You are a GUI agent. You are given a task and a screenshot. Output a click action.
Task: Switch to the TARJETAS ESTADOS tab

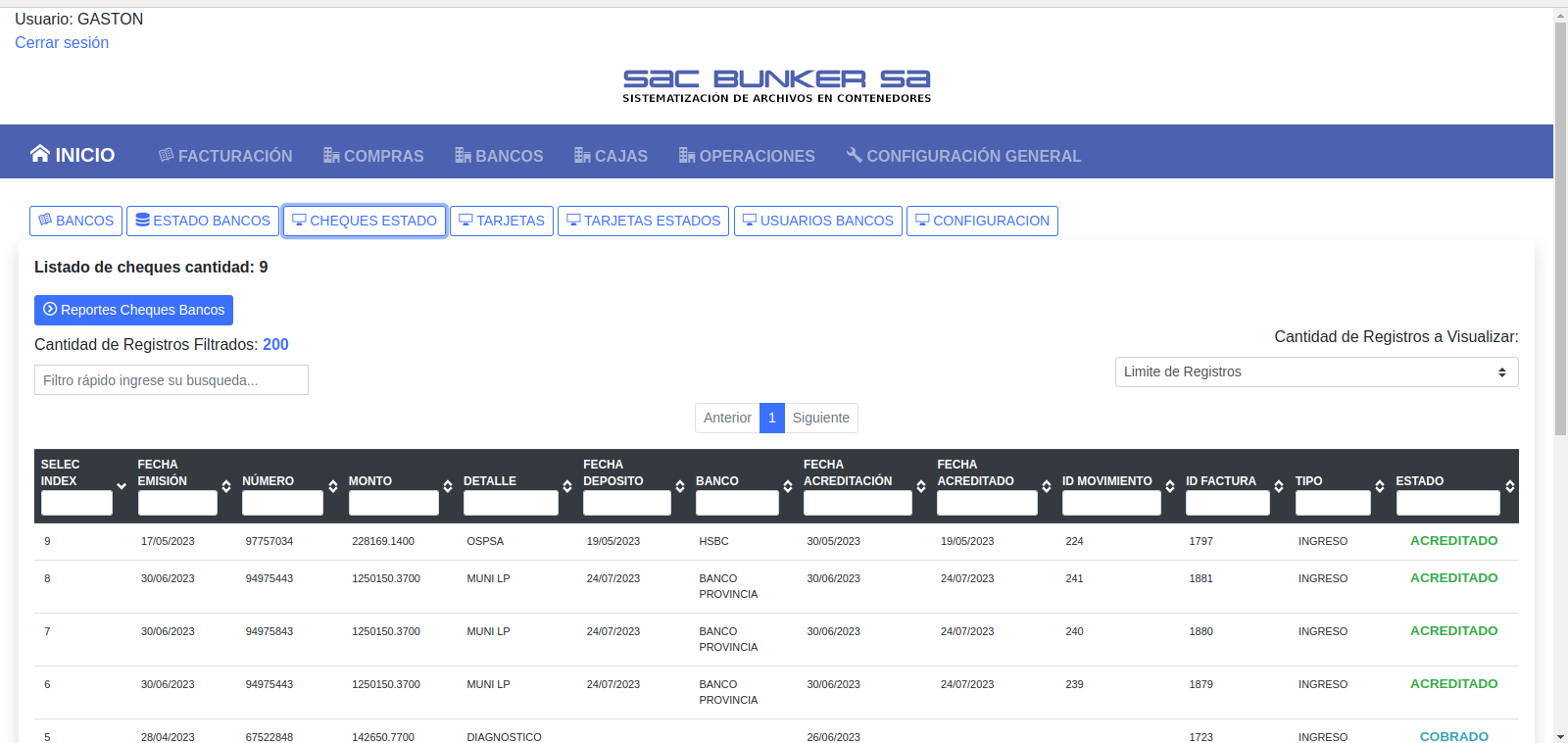[644, 221]
